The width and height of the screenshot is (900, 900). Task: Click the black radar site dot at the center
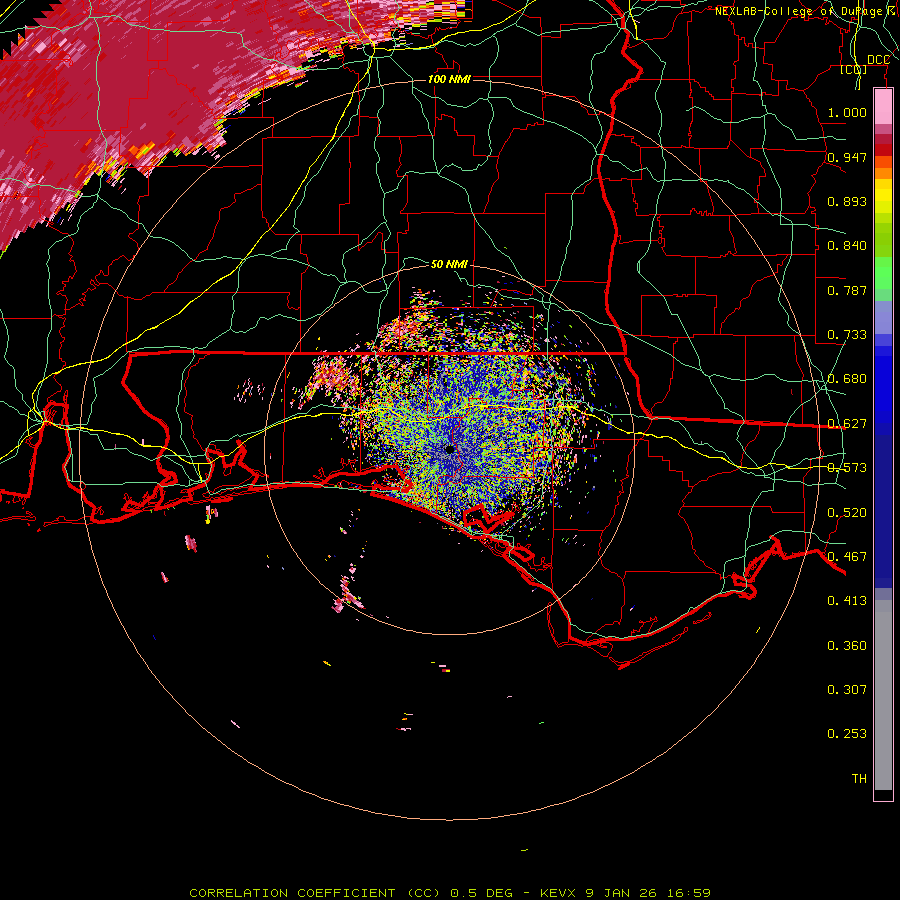449,449
